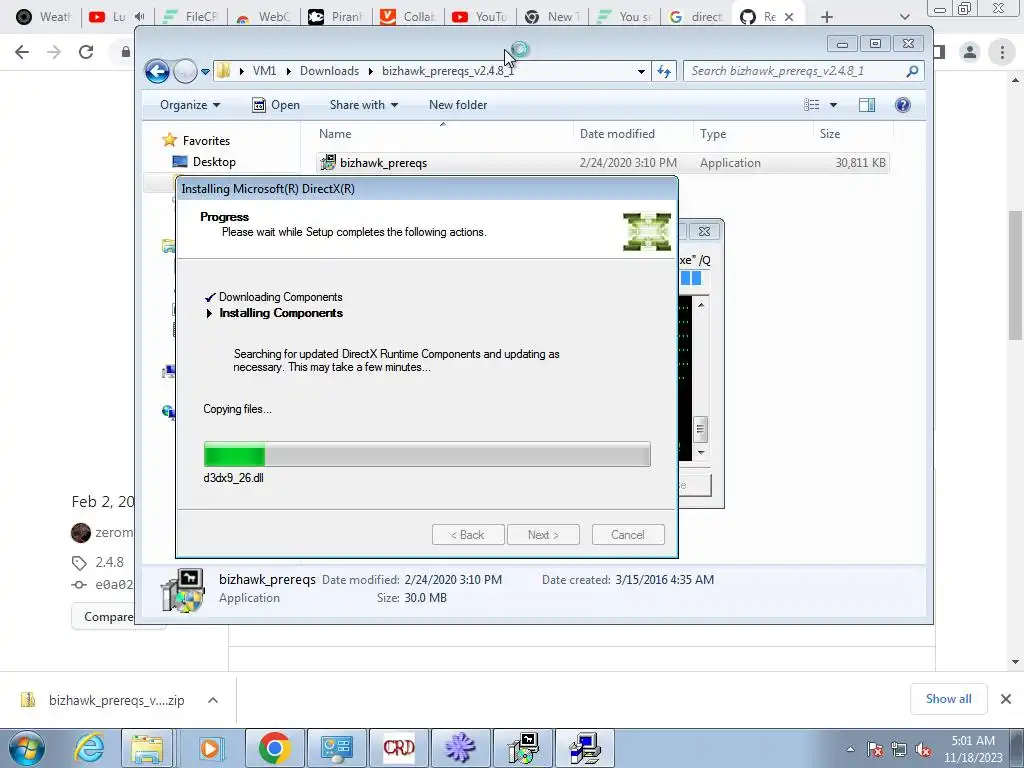Close the background extractor dialog

click(704, 232)
